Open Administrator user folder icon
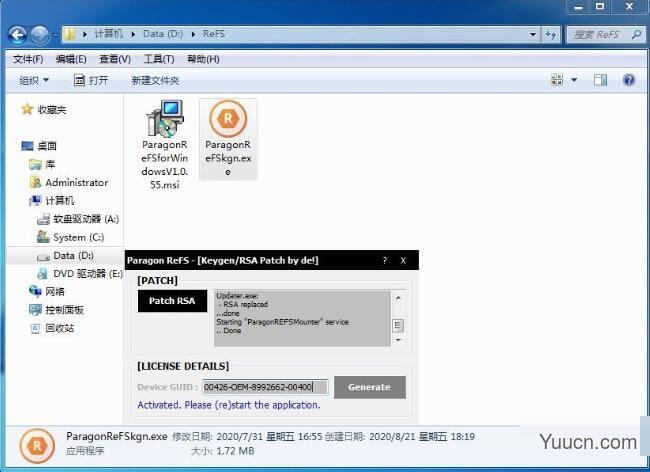The height and width of the screenshot is (472, 650). 35,182
